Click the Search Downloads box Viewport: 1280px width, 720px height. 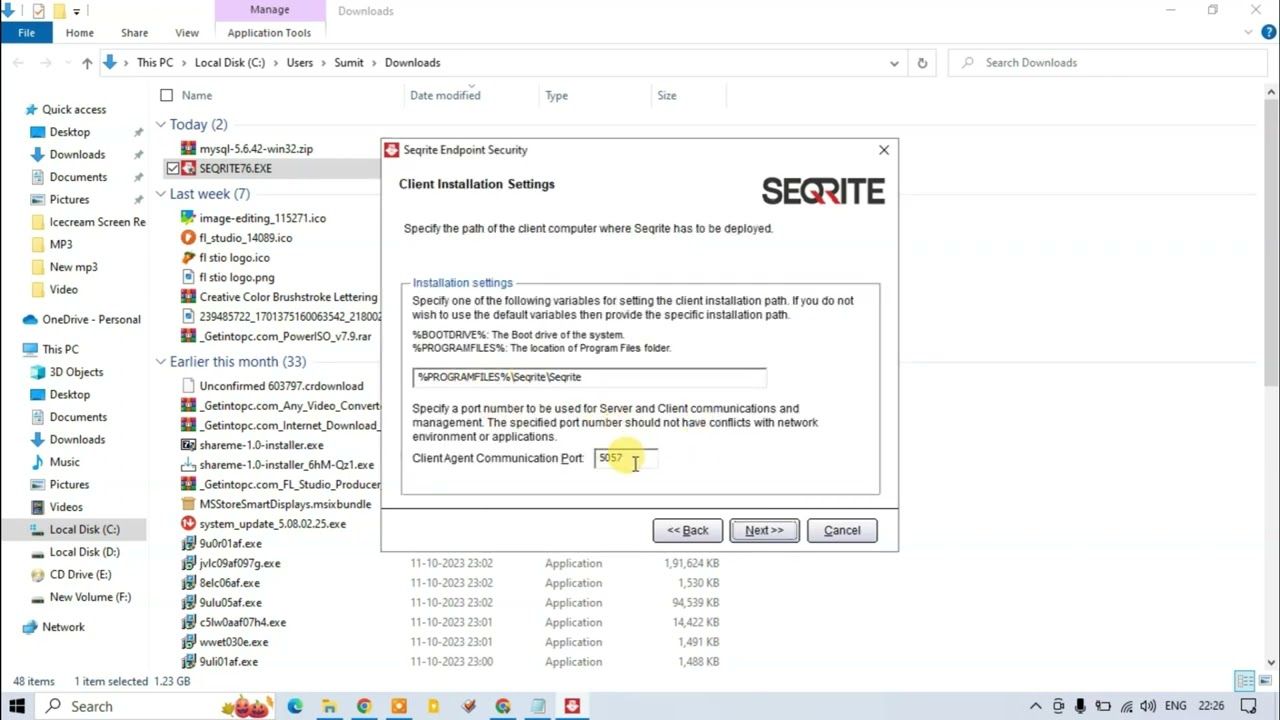(x=1107, y=63)
